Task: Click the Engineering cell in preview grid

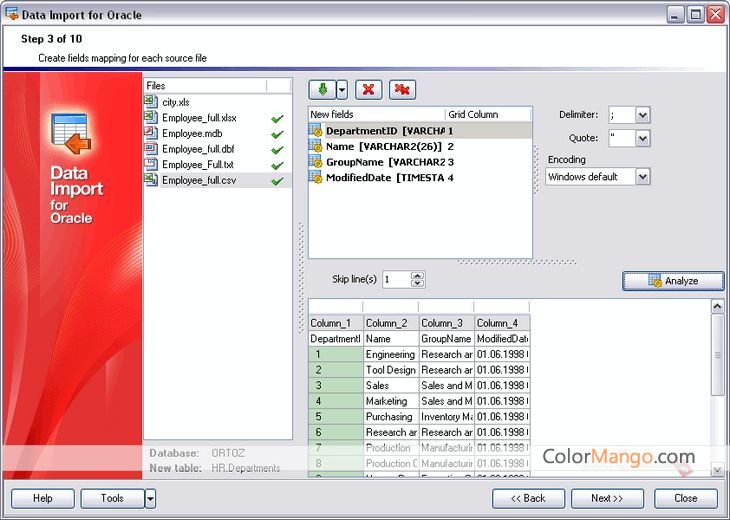Action: [x=391, y=354]
